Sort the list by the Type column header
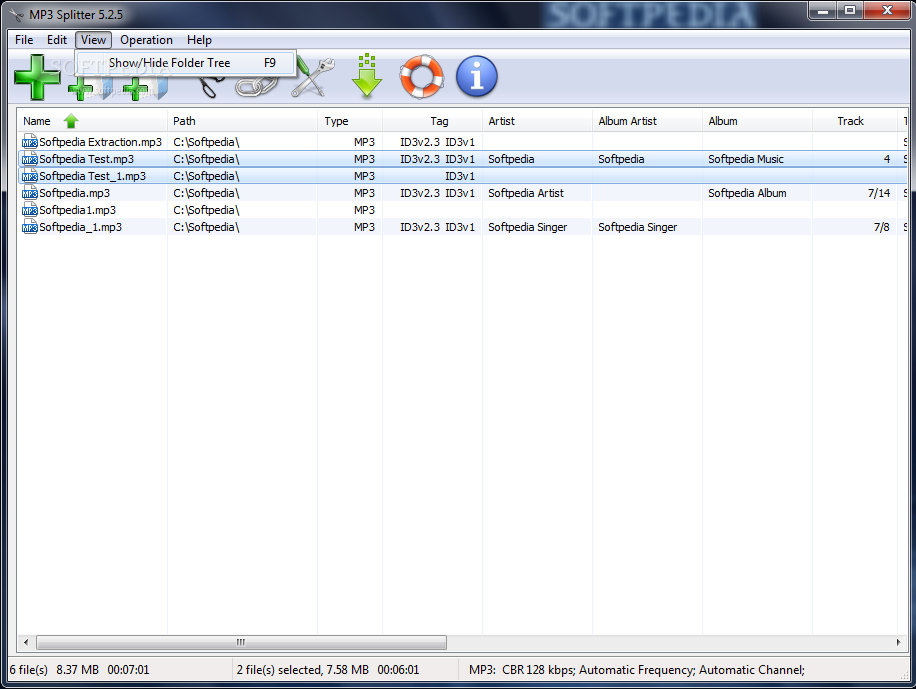Image resolution: width=916 pixels, height=689 pixels. coord(350,121)
